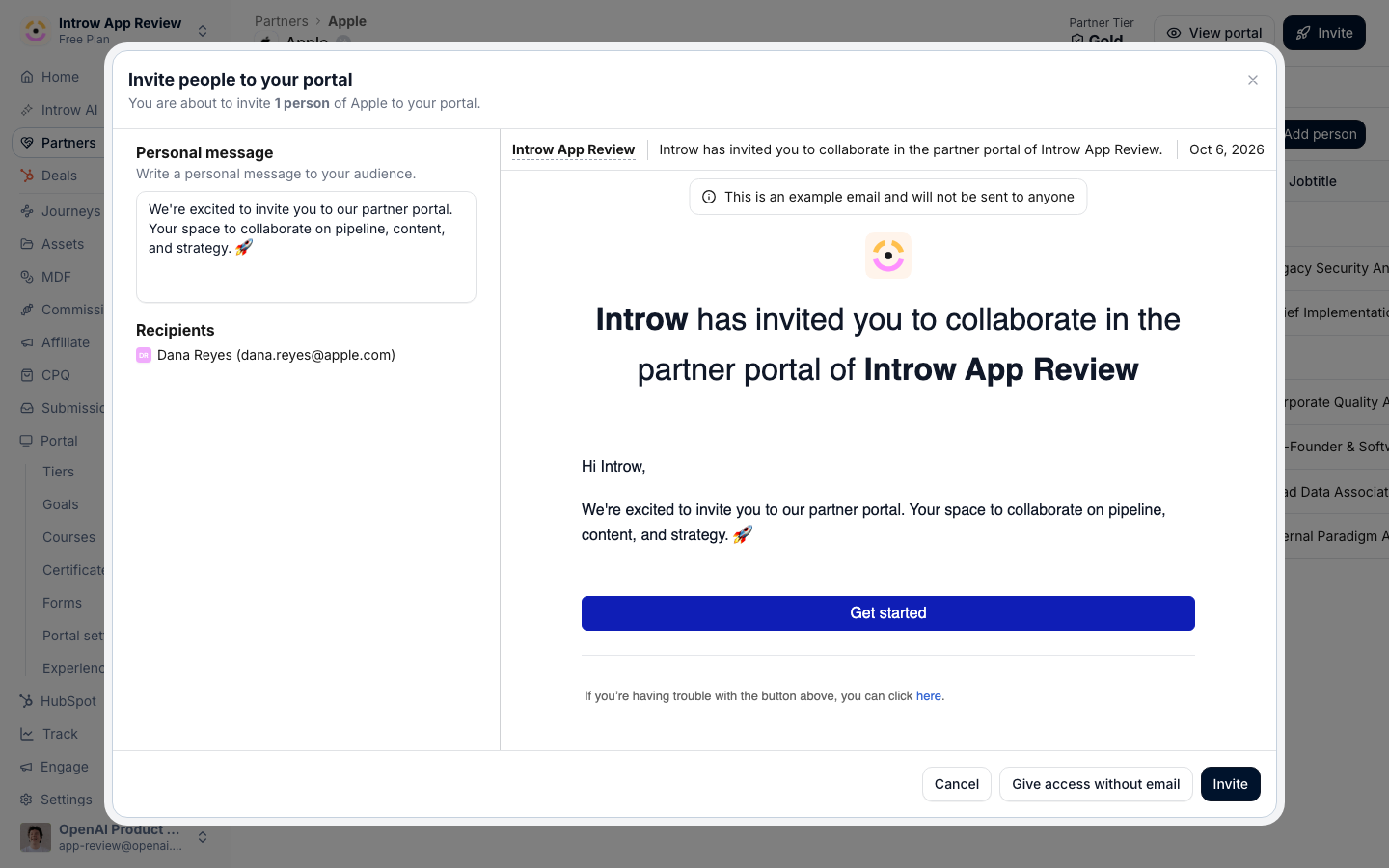
Task: Open Deals in sidebar
Action: (59, 176)
